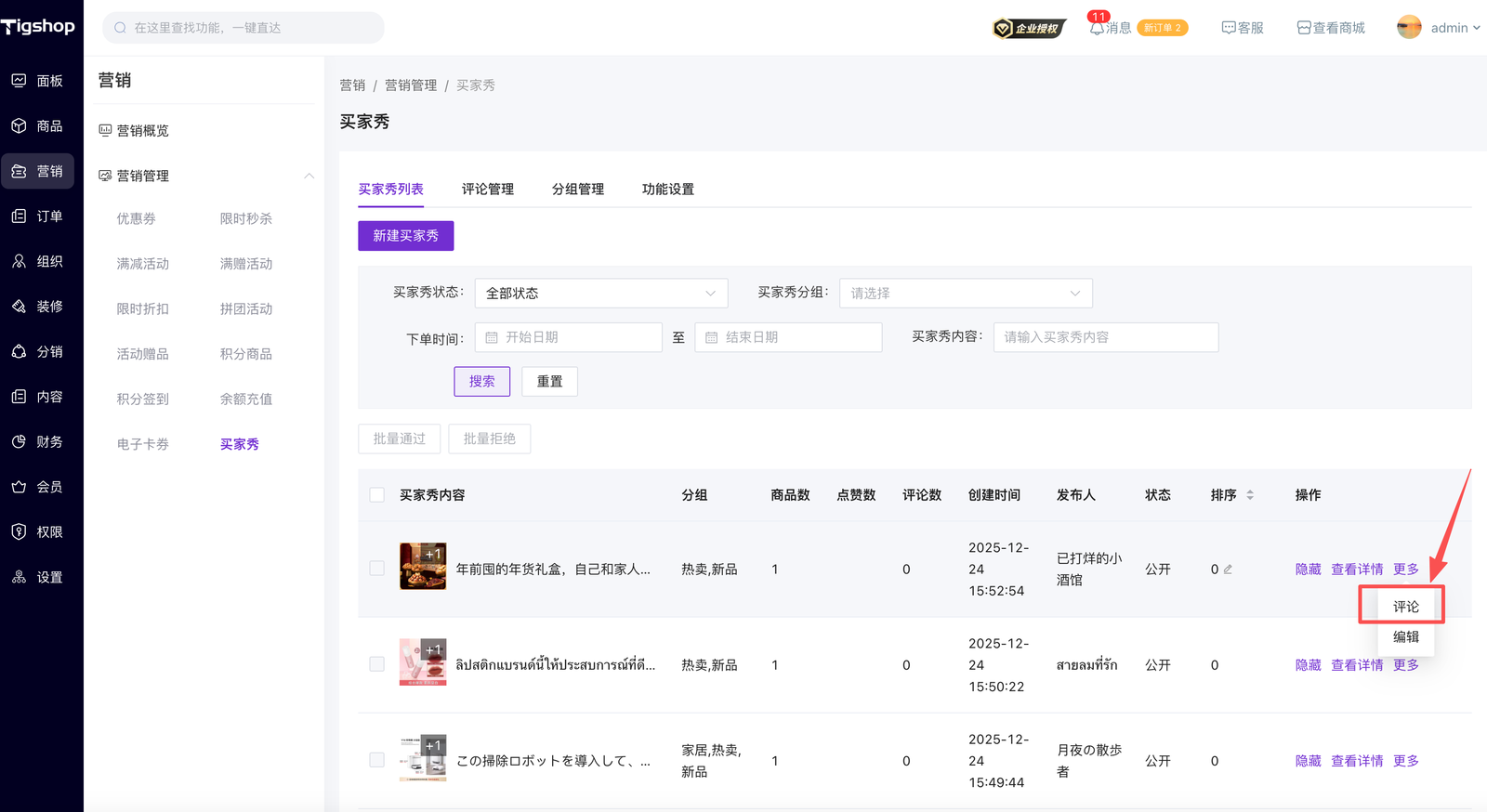Open the 买家秀状态 dropdown showing 全部状态
This screenshot has height=812, width=1487.
coord(600,293)
